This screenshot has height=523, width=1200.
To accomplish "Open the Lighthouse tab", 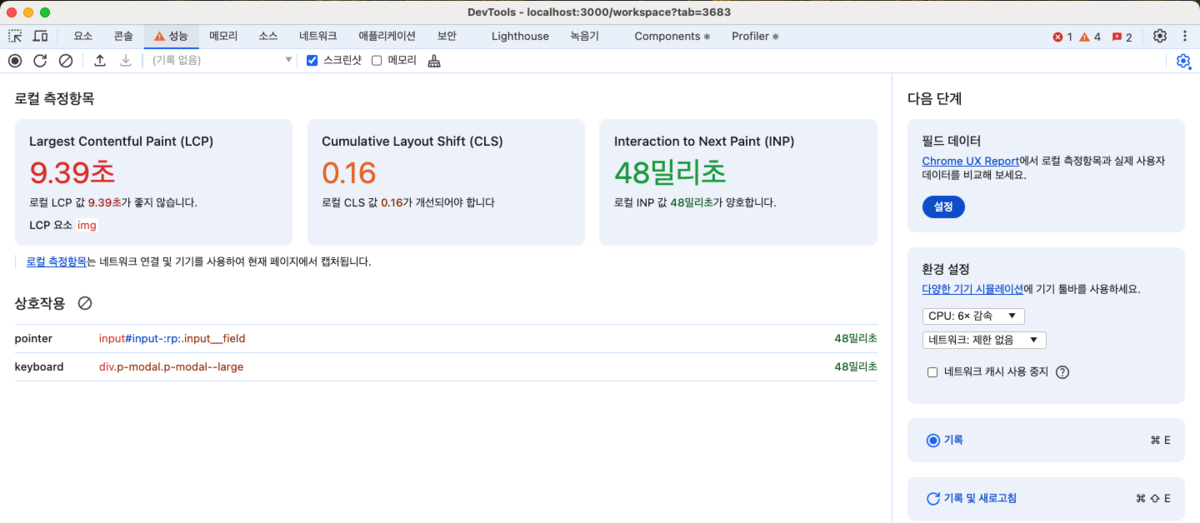I will tap(520, 36).
